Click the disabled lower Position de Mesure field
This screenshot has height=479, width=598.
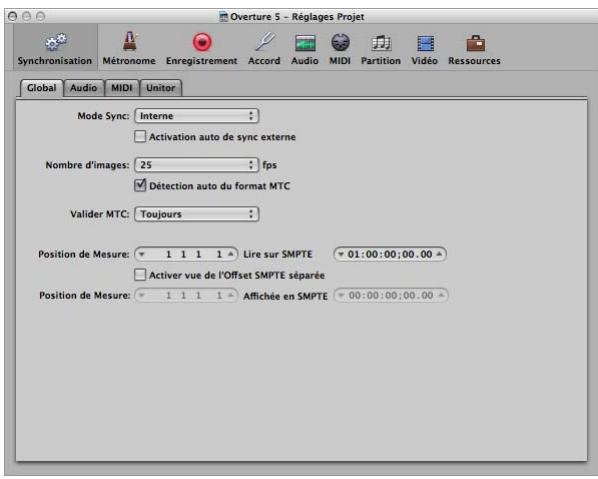(186, 295)
